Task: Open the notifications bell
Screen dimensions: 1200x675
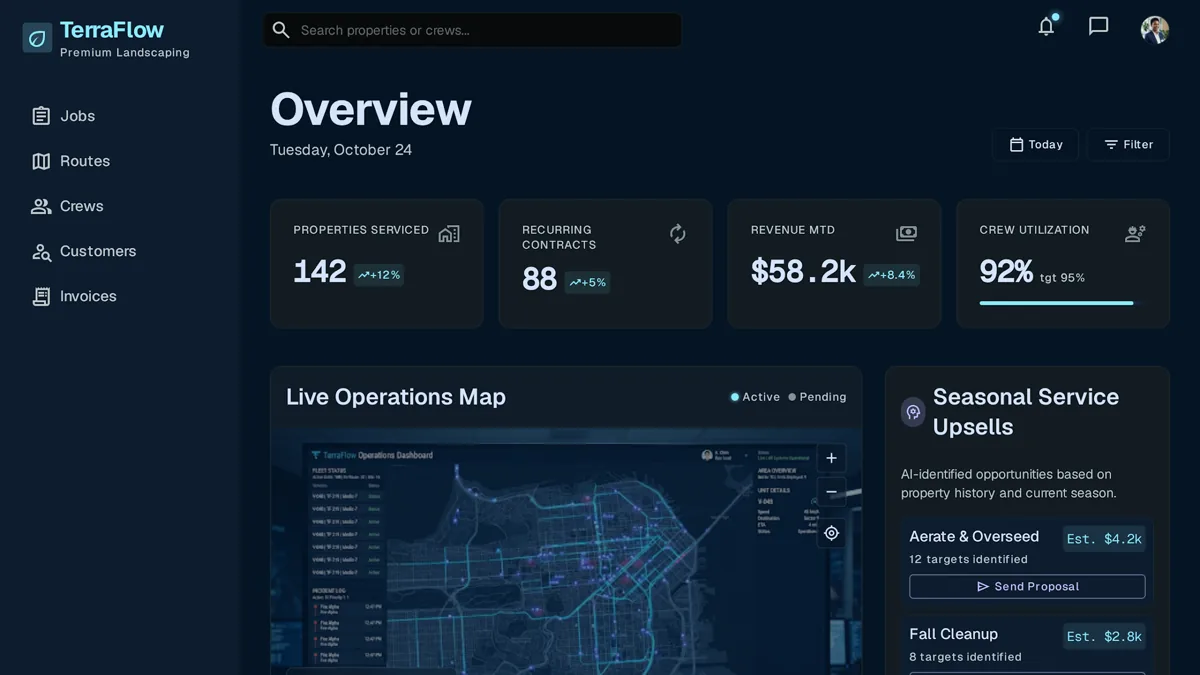Action: point(1046,27)
